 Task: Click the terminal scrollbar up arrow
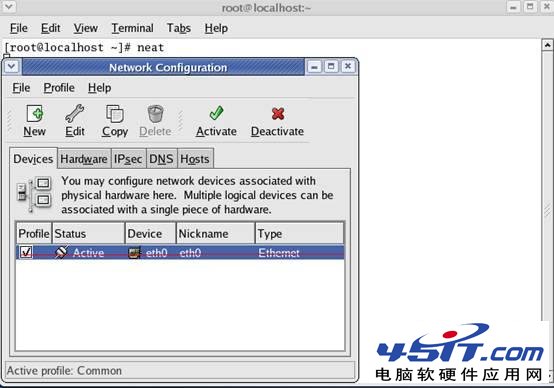click(547, 45)
